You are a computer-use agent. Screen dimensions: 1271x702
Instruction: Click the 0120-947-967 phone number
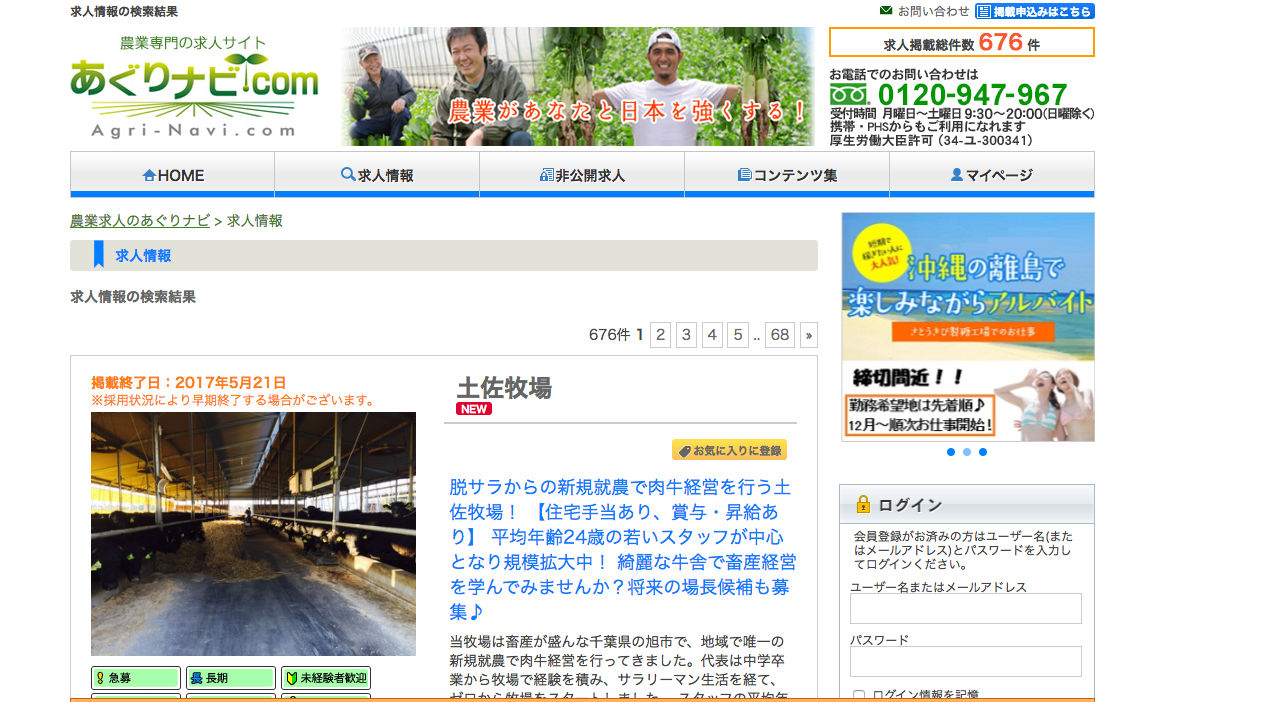pos(973,95)
